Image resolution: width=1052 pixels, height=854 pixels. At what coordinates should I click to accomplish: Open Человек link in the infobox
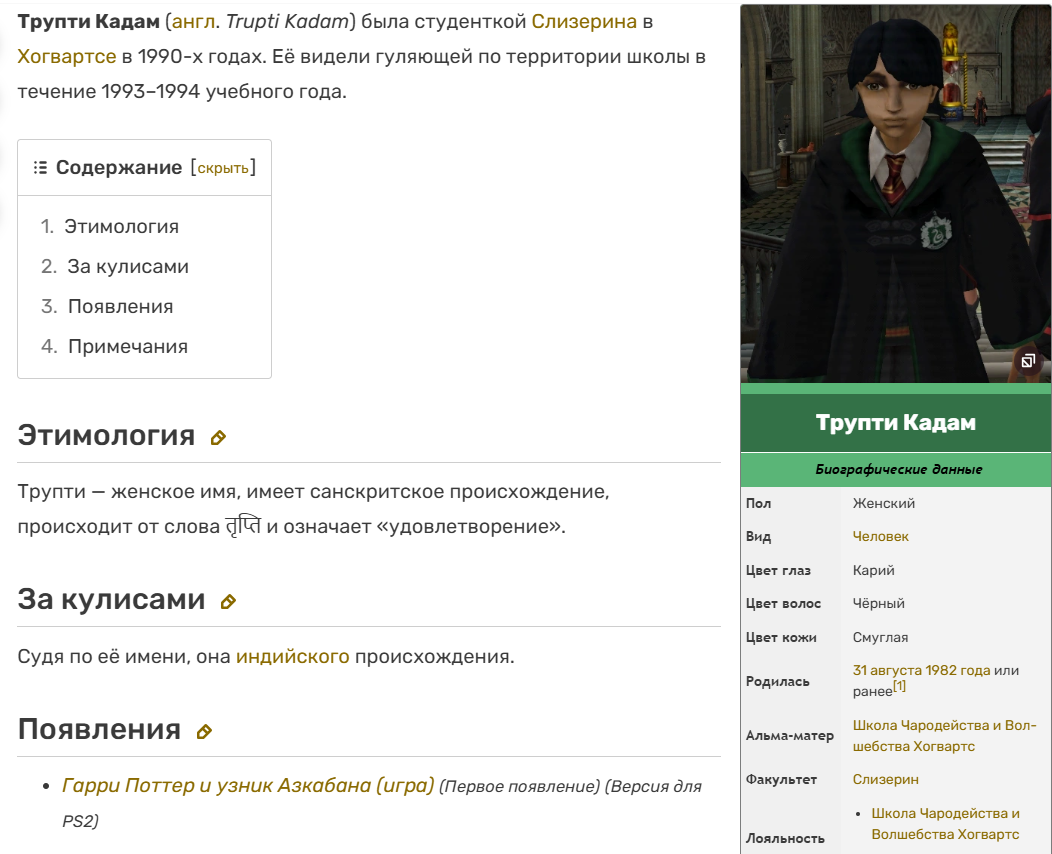point(880,536)
